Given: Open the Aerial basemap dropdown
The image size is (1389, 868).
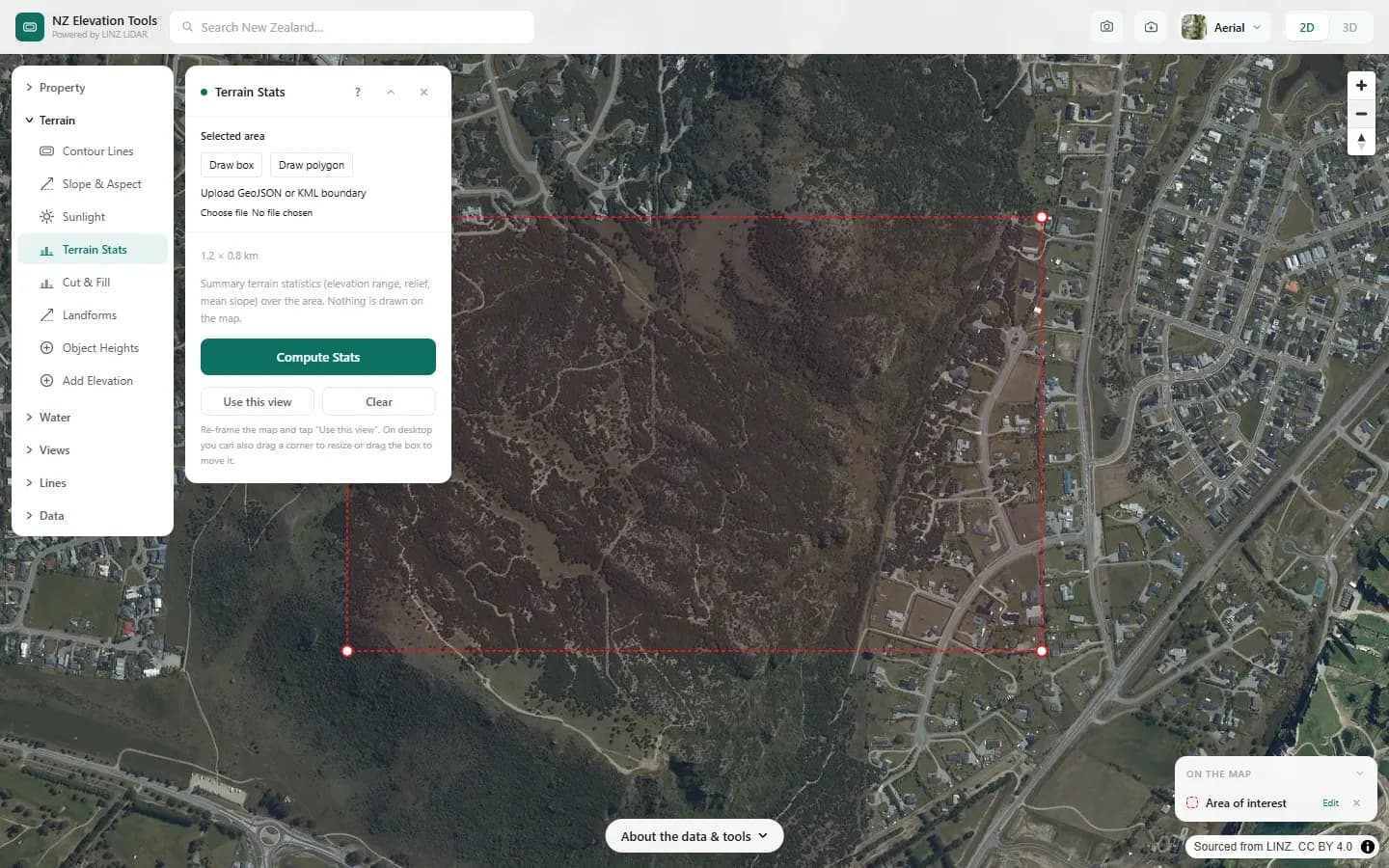Looking at the screenshot, I should tap(1224, 27).
